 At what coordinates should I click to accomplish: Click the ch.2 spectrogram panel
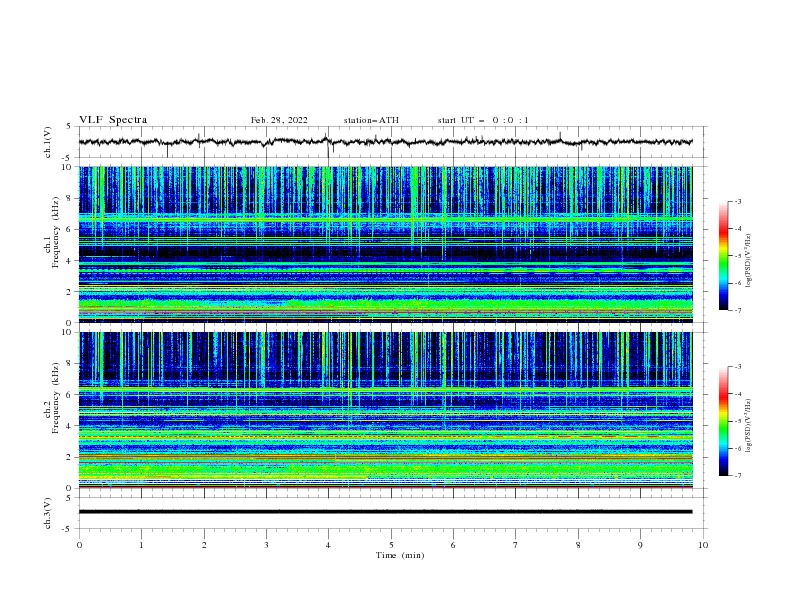[385, 410]
